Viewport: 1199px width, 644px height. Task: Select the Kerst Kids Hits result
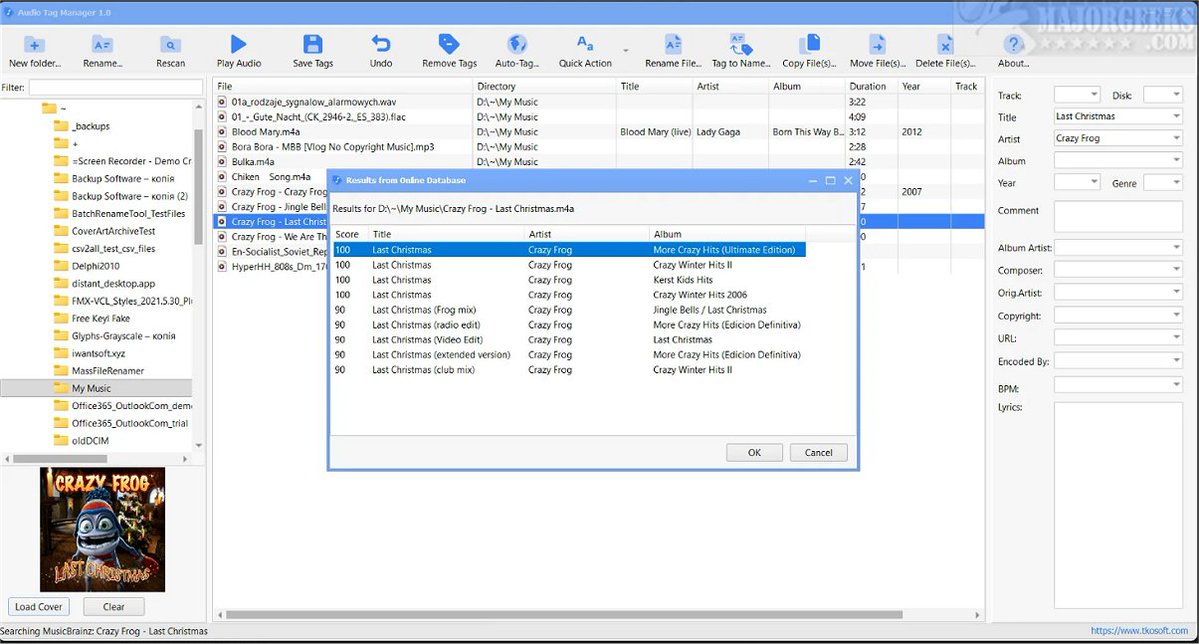[569, 280]
